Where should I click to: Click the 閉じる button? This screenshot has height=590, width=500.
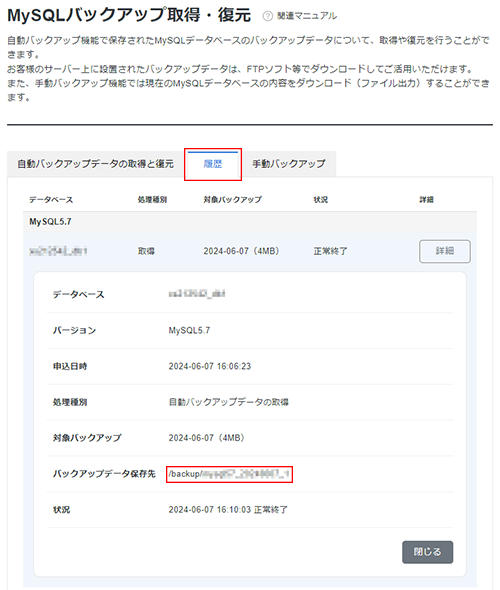pos(427,552)
